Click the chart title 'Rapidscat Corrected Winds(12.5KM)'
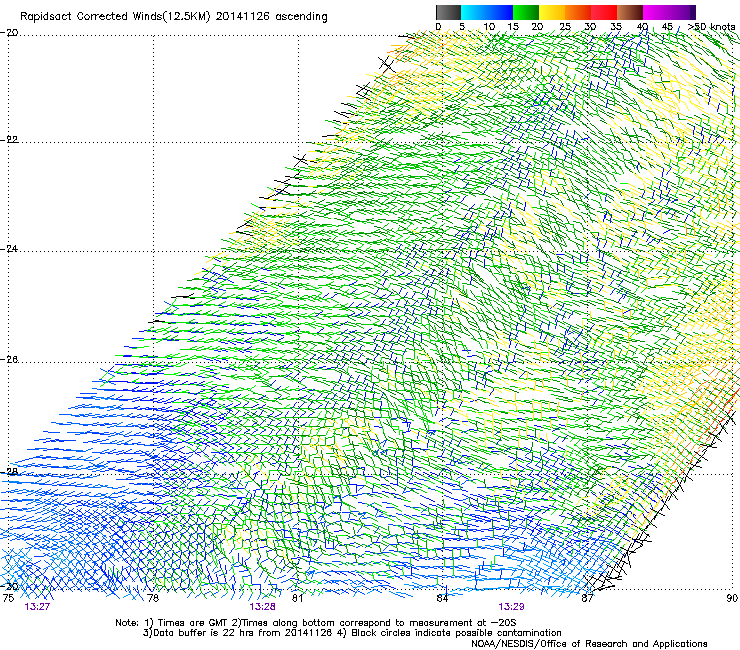The height and width of the screenshot is (650, 740). [x=115, y=17]
